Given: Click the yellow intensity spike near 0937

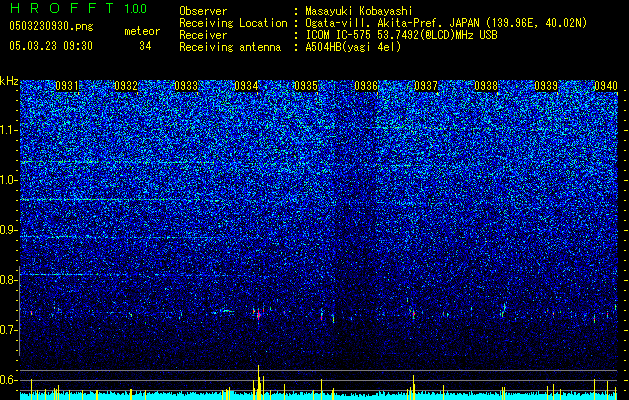Looking at the screenshot, I should point(414,387).
